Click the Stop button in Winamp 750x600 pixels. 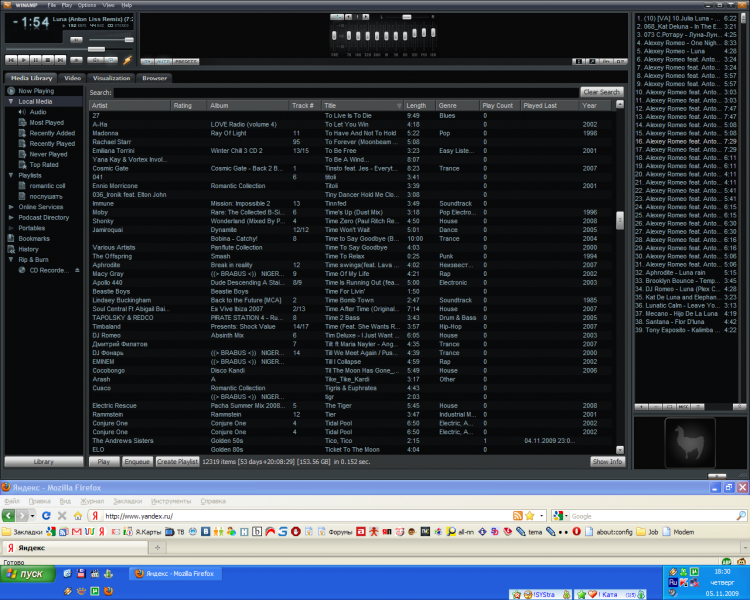pos(48,60)
